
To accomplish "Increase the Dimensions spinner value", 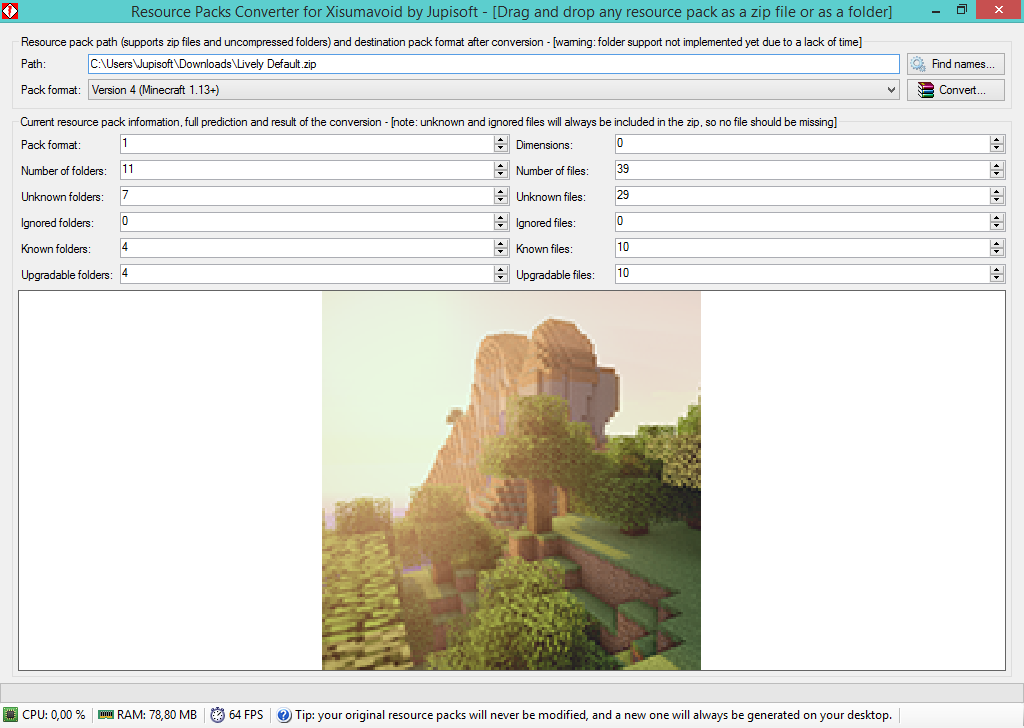I will 997,140.
